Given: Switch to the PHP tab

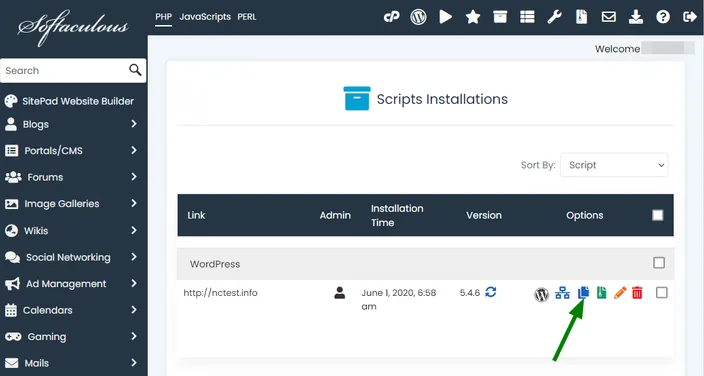Looking at the screenshot, I should [163, 17].
